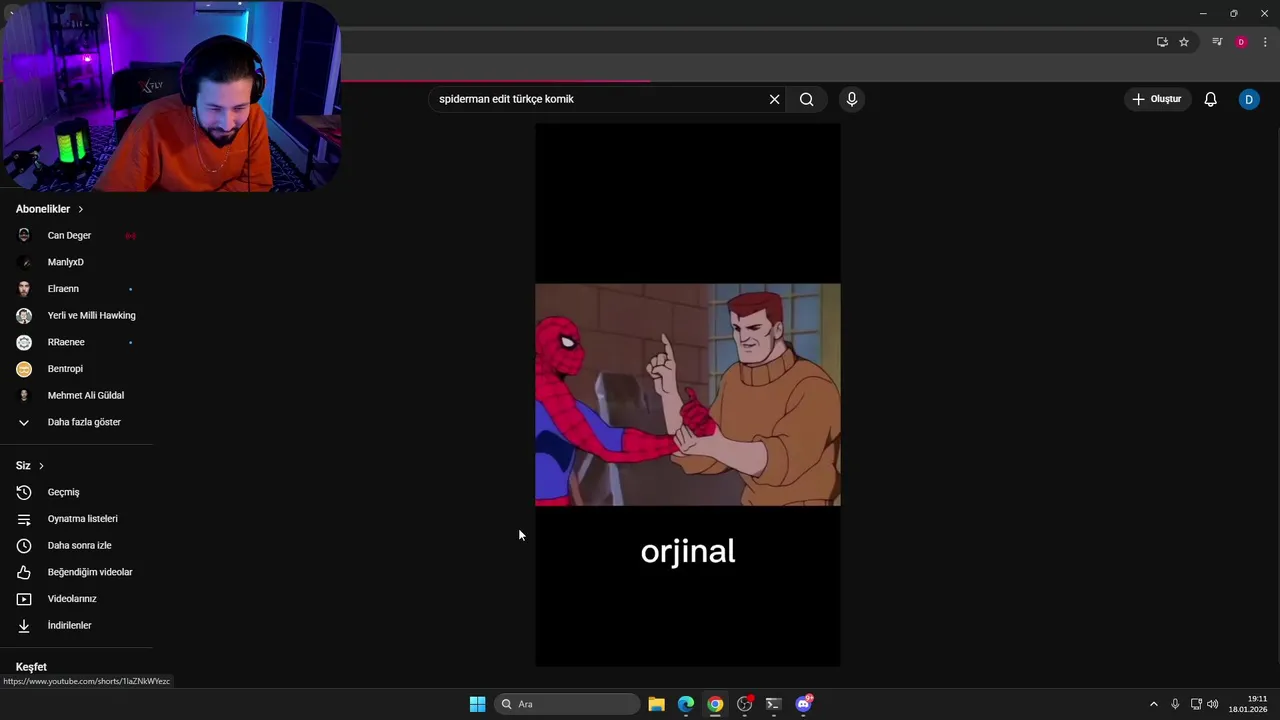
Task: Click RRaenee channel avatar
Action: (24, 342)
